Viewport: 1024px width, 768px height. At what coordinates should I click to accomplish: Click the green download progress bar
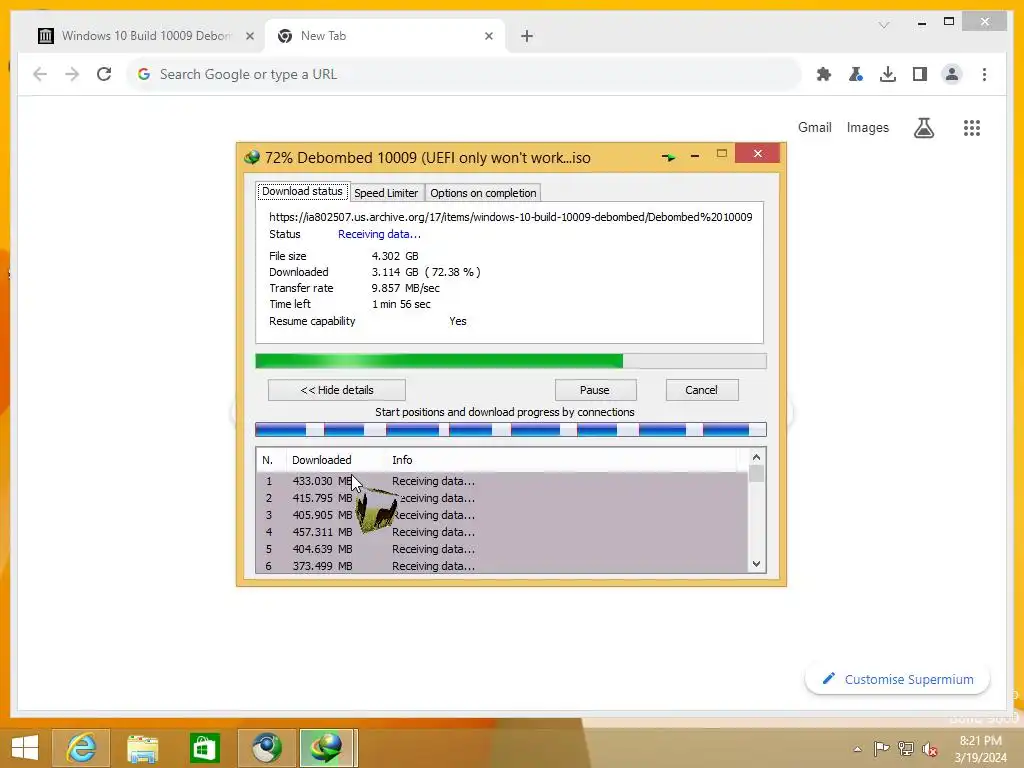[x=511, y=361]
